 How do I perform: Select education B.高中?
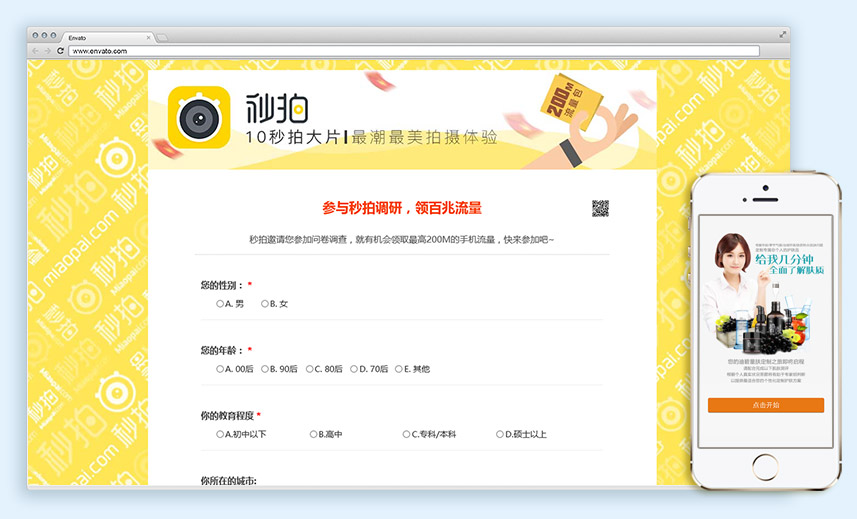(326, 434)
